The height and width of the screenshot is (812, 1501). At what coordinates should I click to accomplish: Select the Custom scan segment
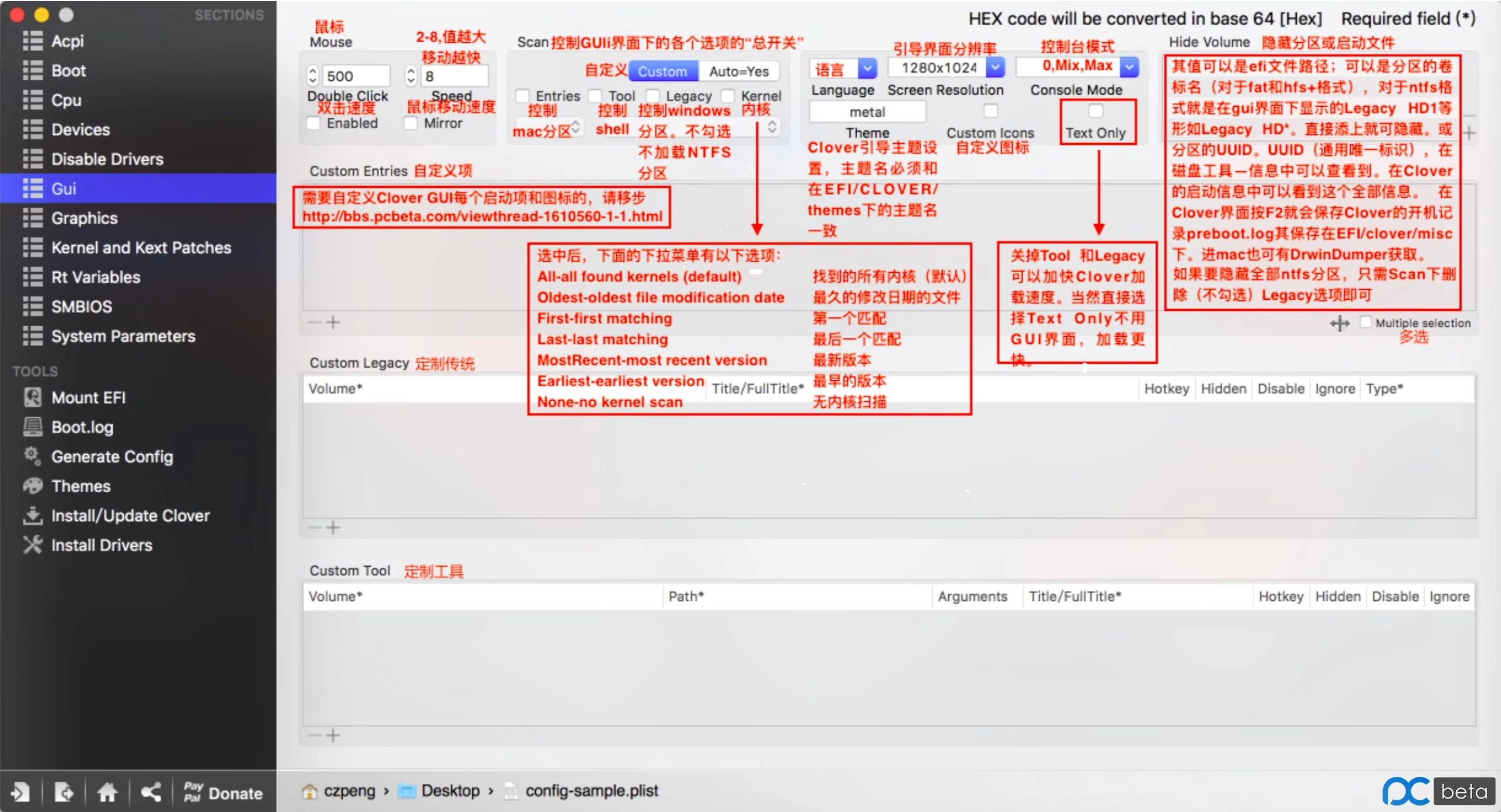click(663, 72)
